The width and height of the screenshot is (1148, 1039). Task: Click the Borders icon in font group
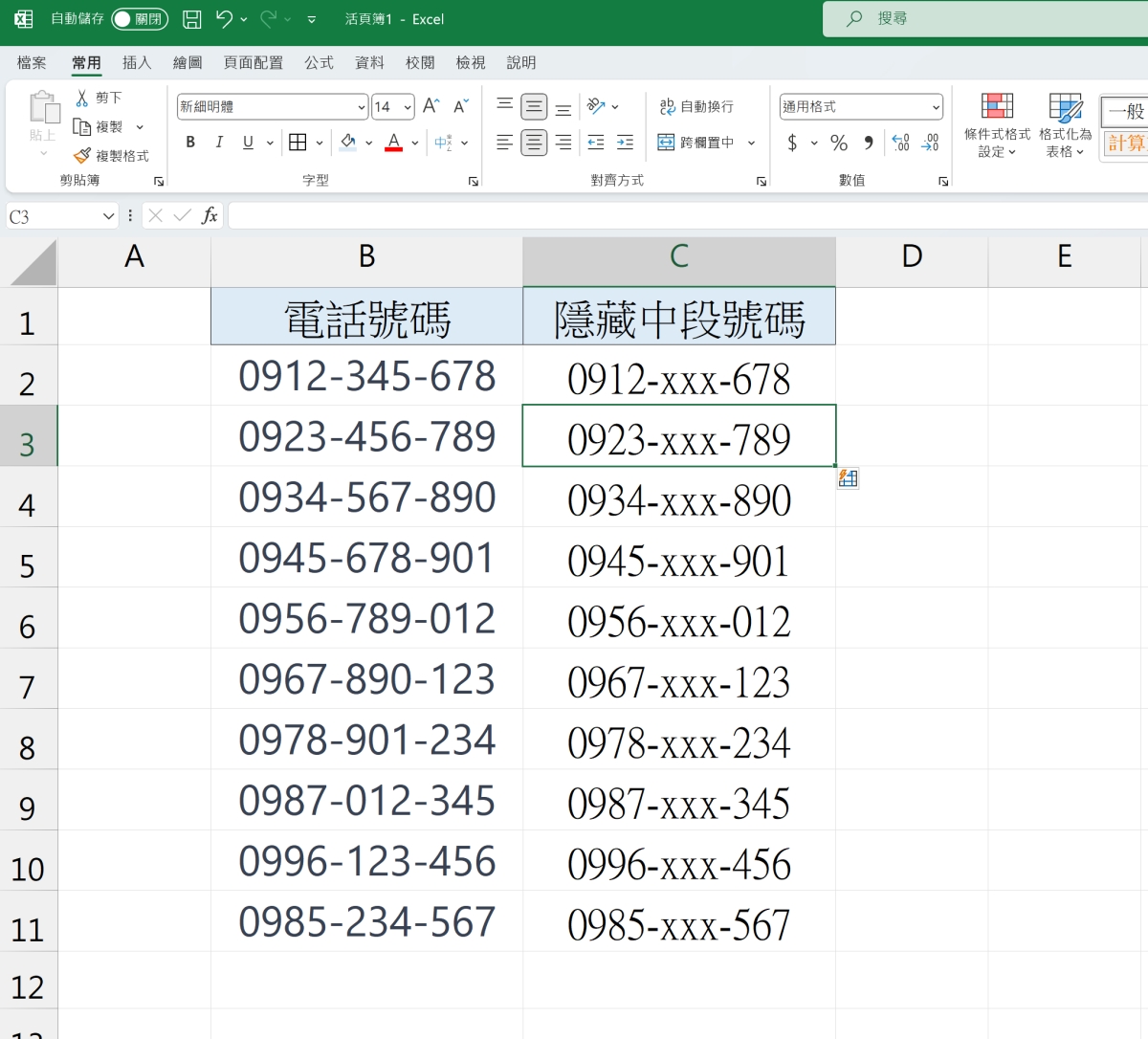click(298, 143)
